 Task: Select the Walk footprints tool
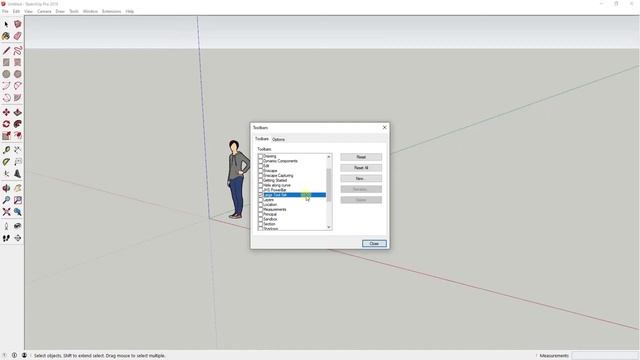pyautogui.click(x=6, y=238)
